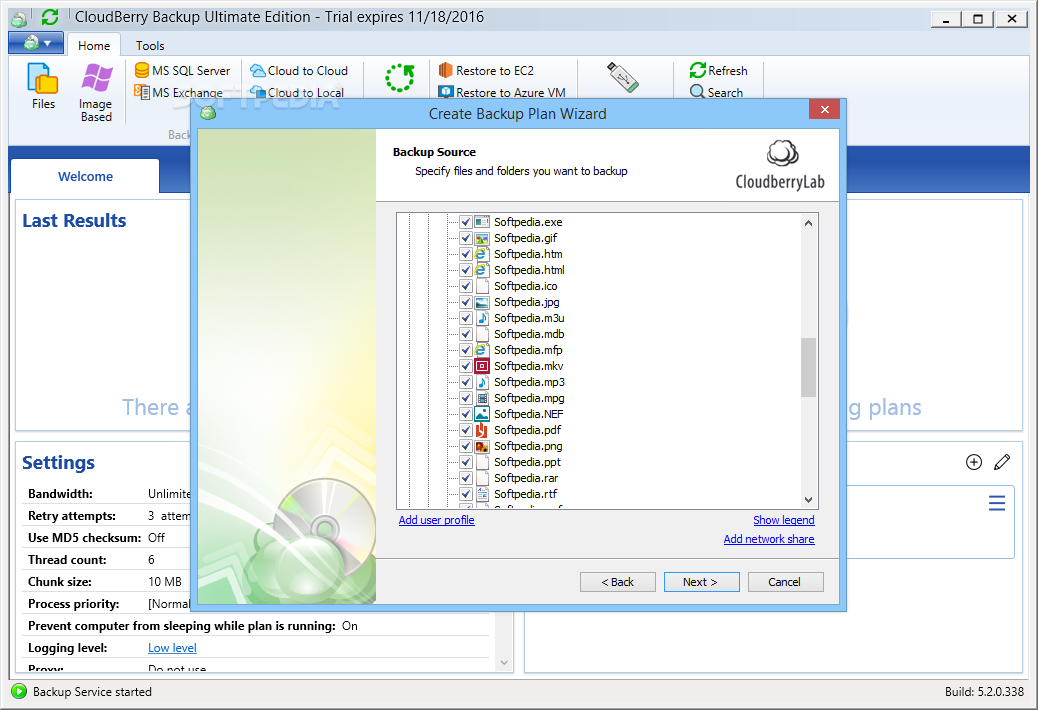Image resolution: width=1038 pixels, height=710 pixels.
Task: Click the Add user profile link
Action: [436, 520]
